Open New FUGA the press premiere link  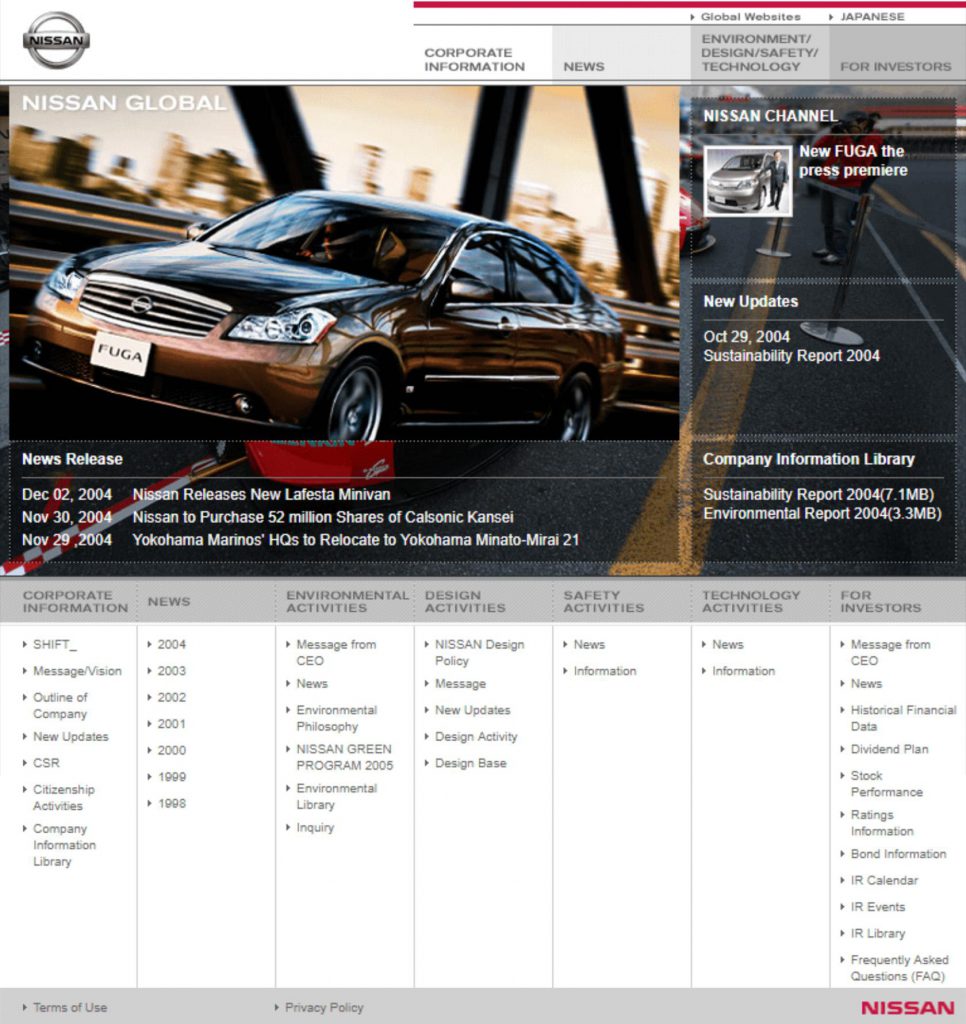[x=853, y=161]
